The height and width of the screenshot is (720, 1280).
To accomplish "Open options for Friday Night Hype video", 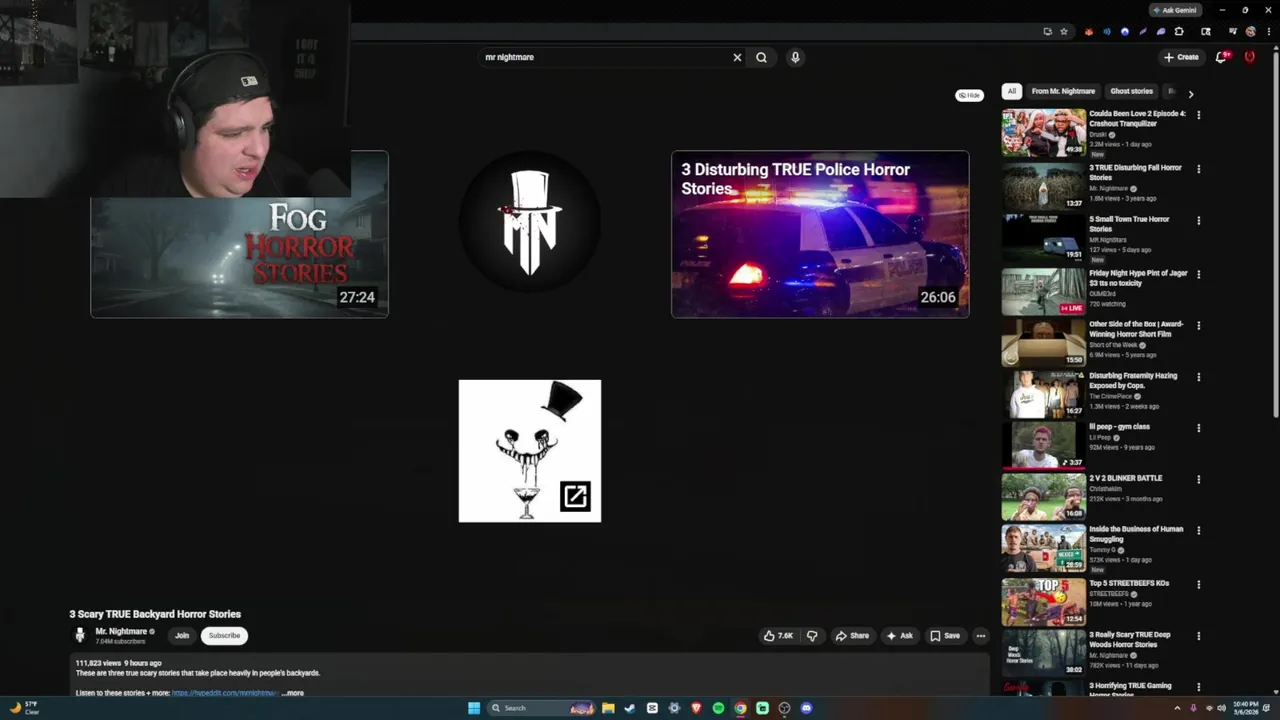I will point(1198,274).
